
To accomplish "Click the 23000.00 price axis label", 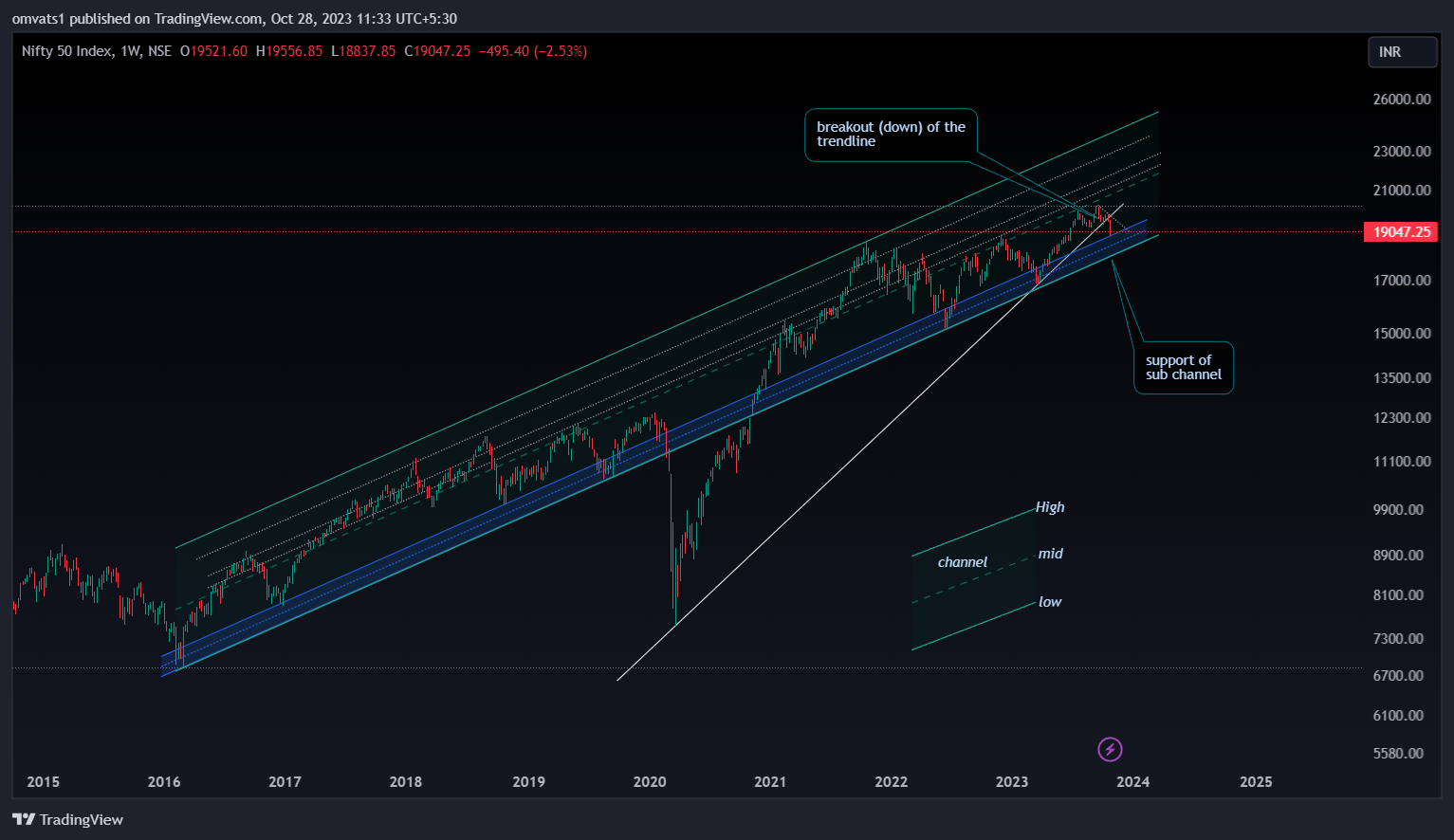I will [x=1402, y=152].
